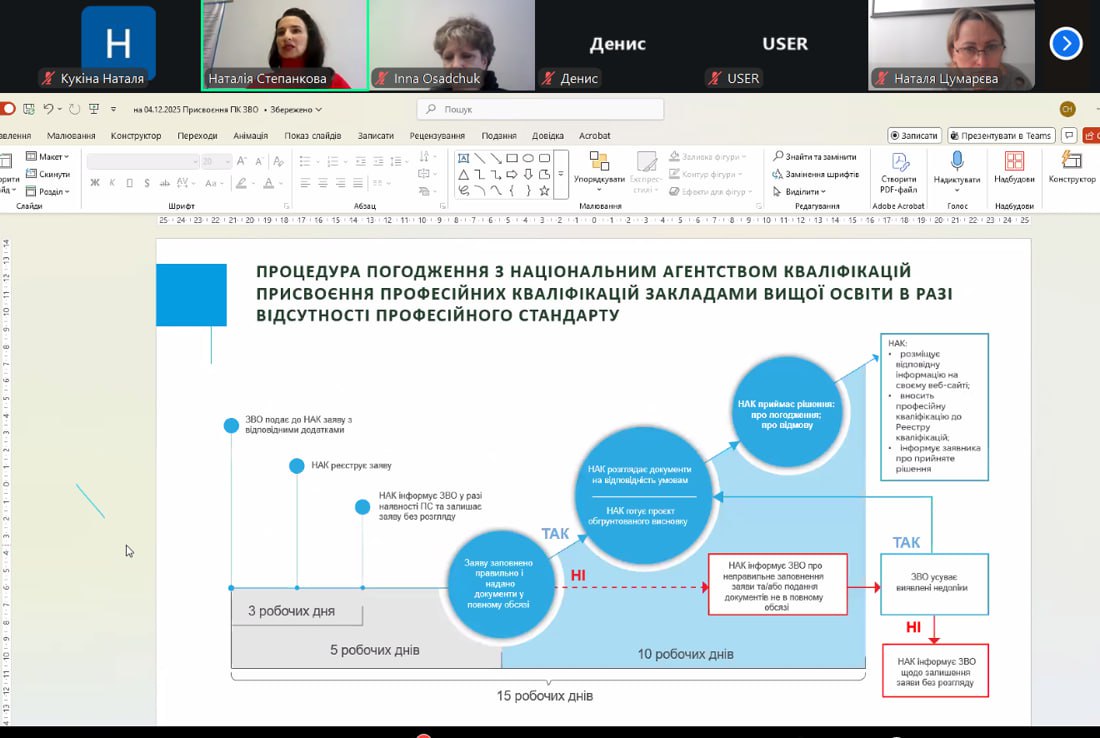This screenshot has height=738, width=1100.
Task: Select the Rectangle shape in gallery
Action: coord(512,159)
